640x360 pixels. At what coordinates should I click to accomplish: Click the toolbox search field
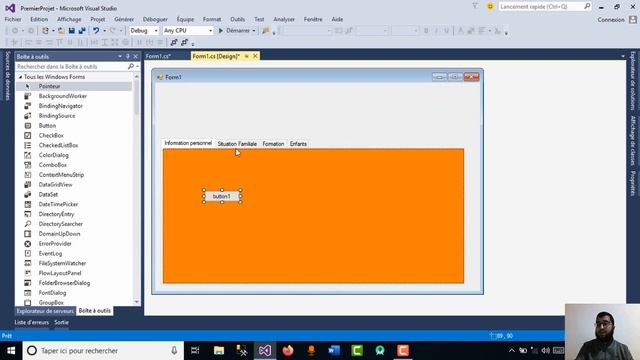[x=72, y=66]
